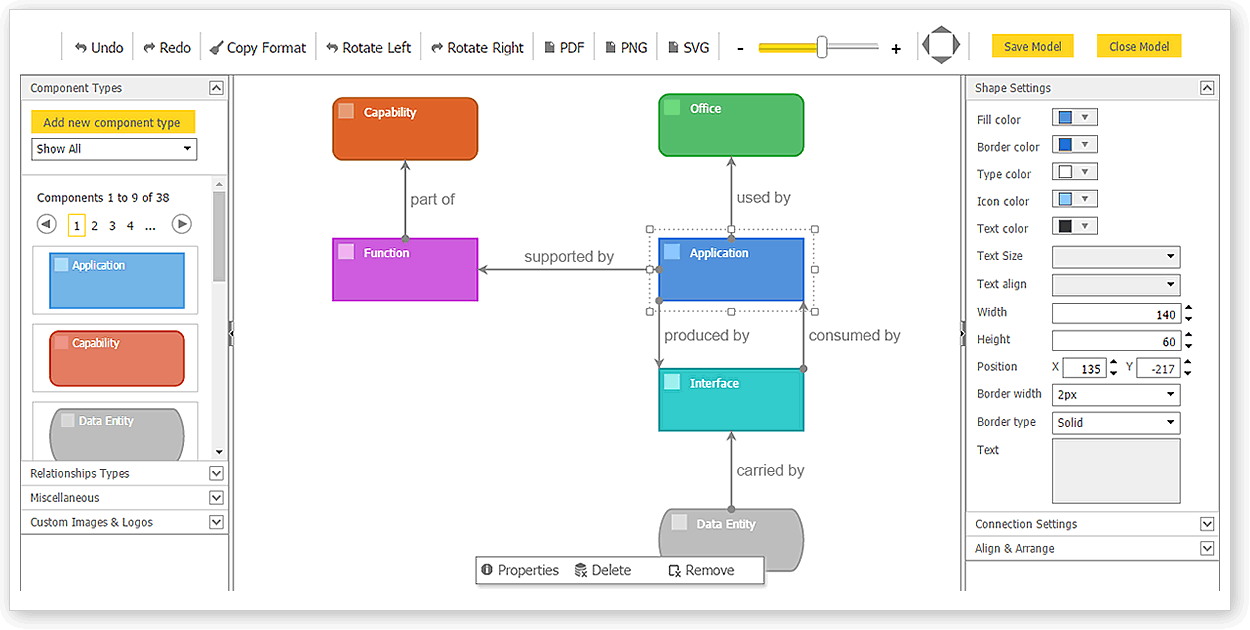Click the Save Model button
1250x630 pixels.
[1033, 47]
